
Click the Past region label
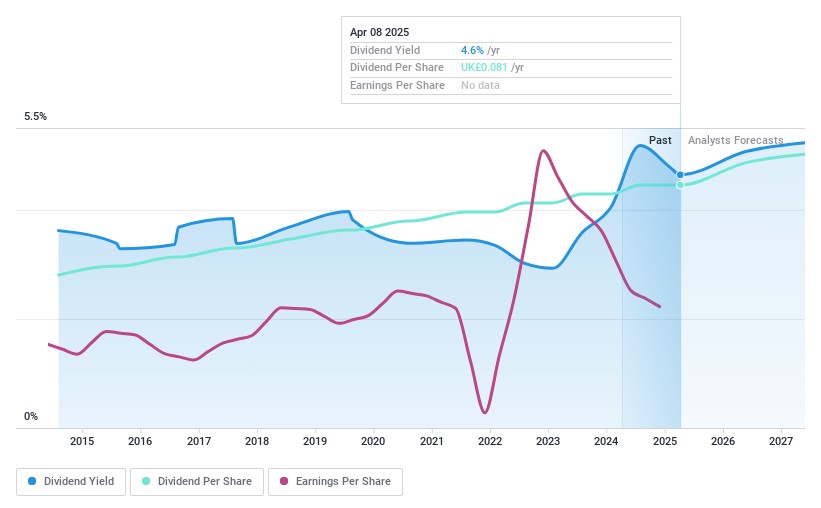[660, 141]
